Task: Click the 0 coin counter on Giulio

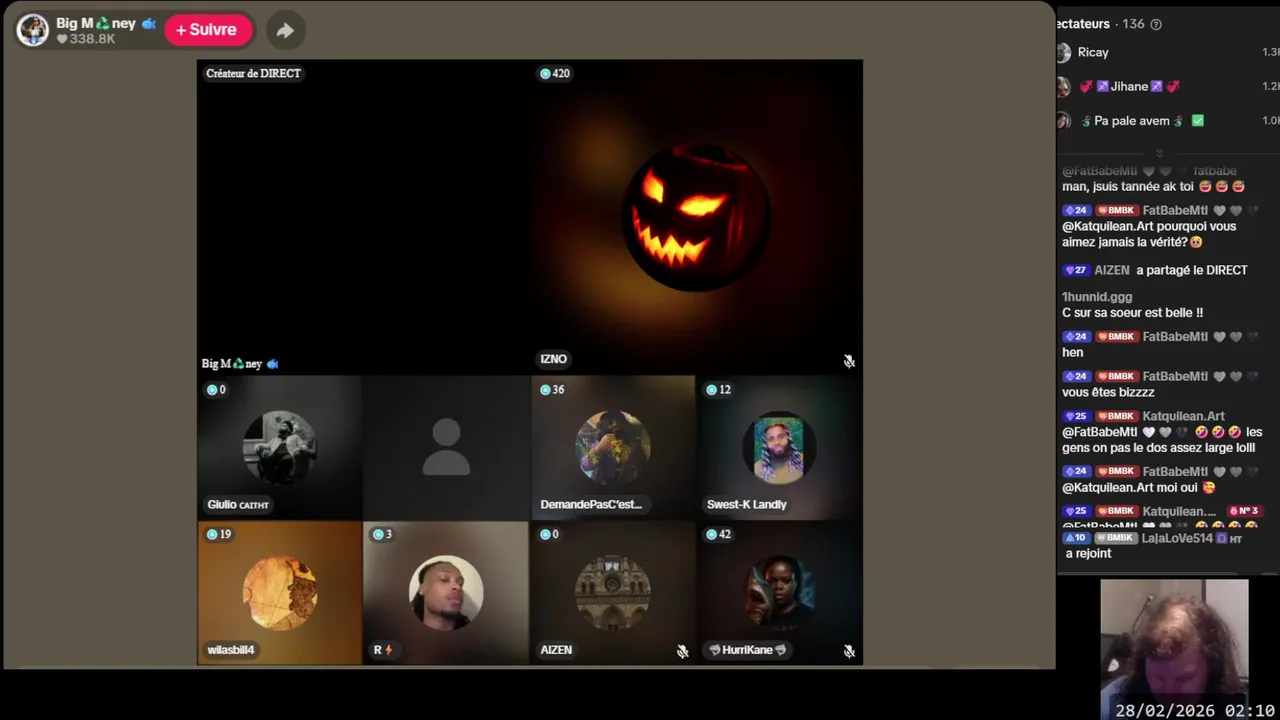Action: 215,390
